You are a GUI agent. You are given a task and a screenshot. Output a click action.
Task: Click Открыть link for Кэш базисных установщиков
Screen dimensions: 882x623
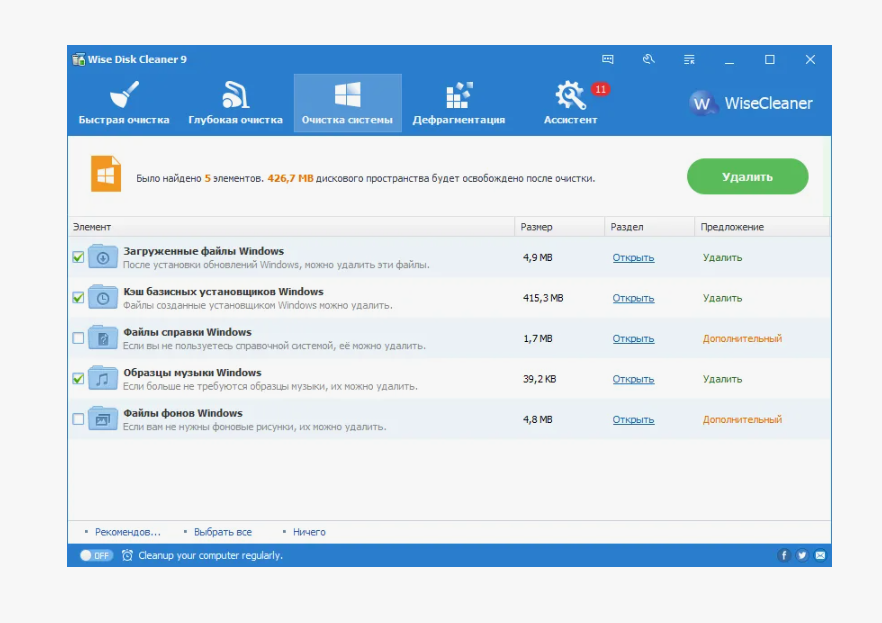point(633,298)
